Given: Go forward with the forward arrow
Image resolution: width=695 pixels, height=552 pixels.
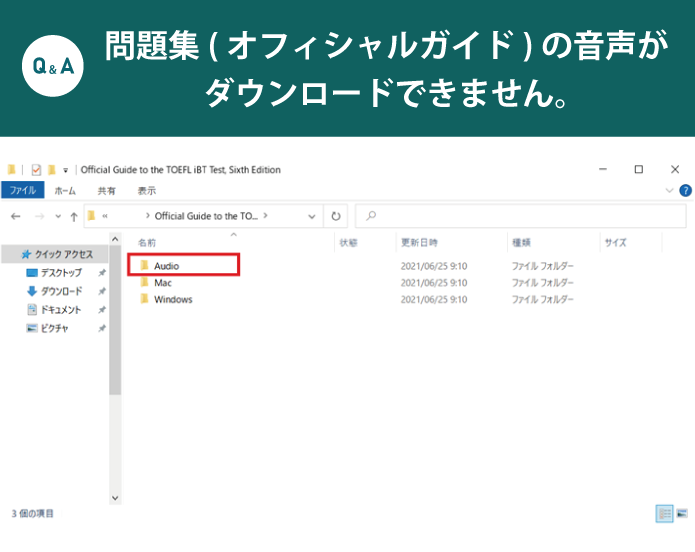Looking at the screenshot, I should tap(39, 216).
